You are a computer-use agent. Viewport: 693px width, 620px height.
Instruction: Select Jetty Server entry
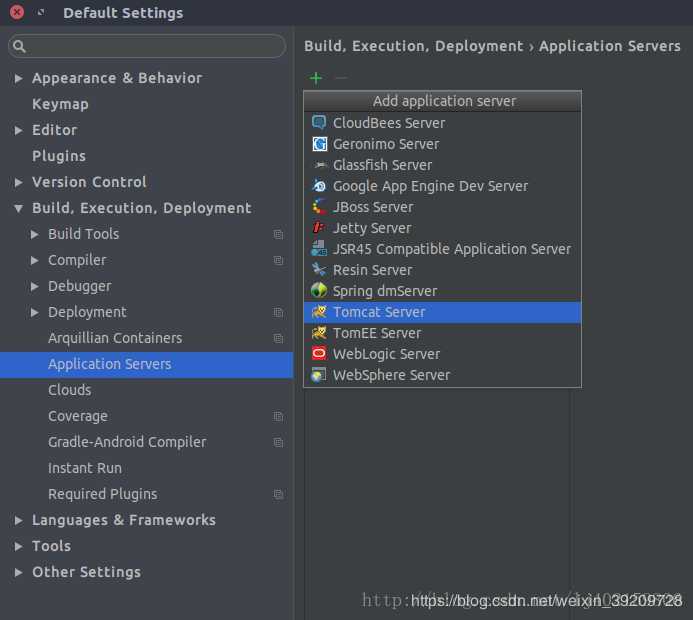pyautogui.click(x=442, y=228)
